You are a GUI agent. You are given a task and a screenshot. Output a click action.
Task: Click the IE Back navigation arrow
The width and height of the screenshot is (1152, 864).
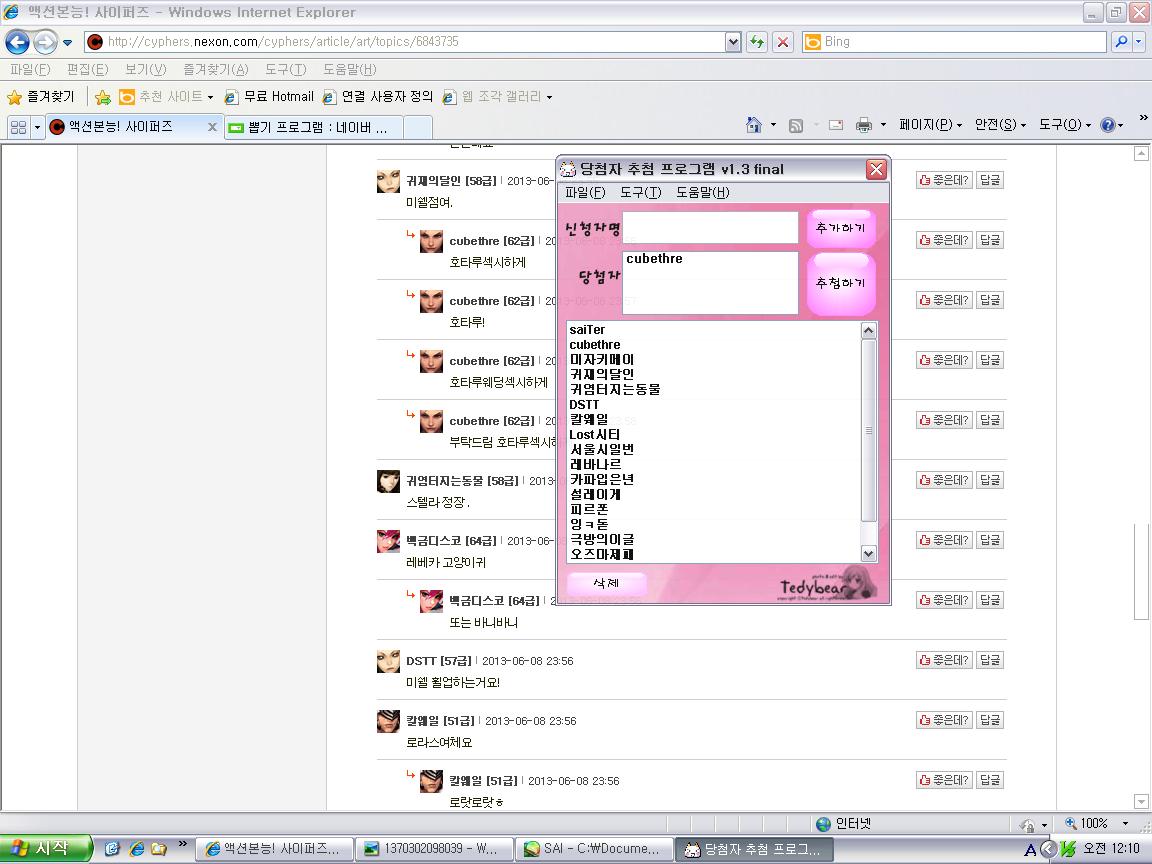click(x=17, y=42)
